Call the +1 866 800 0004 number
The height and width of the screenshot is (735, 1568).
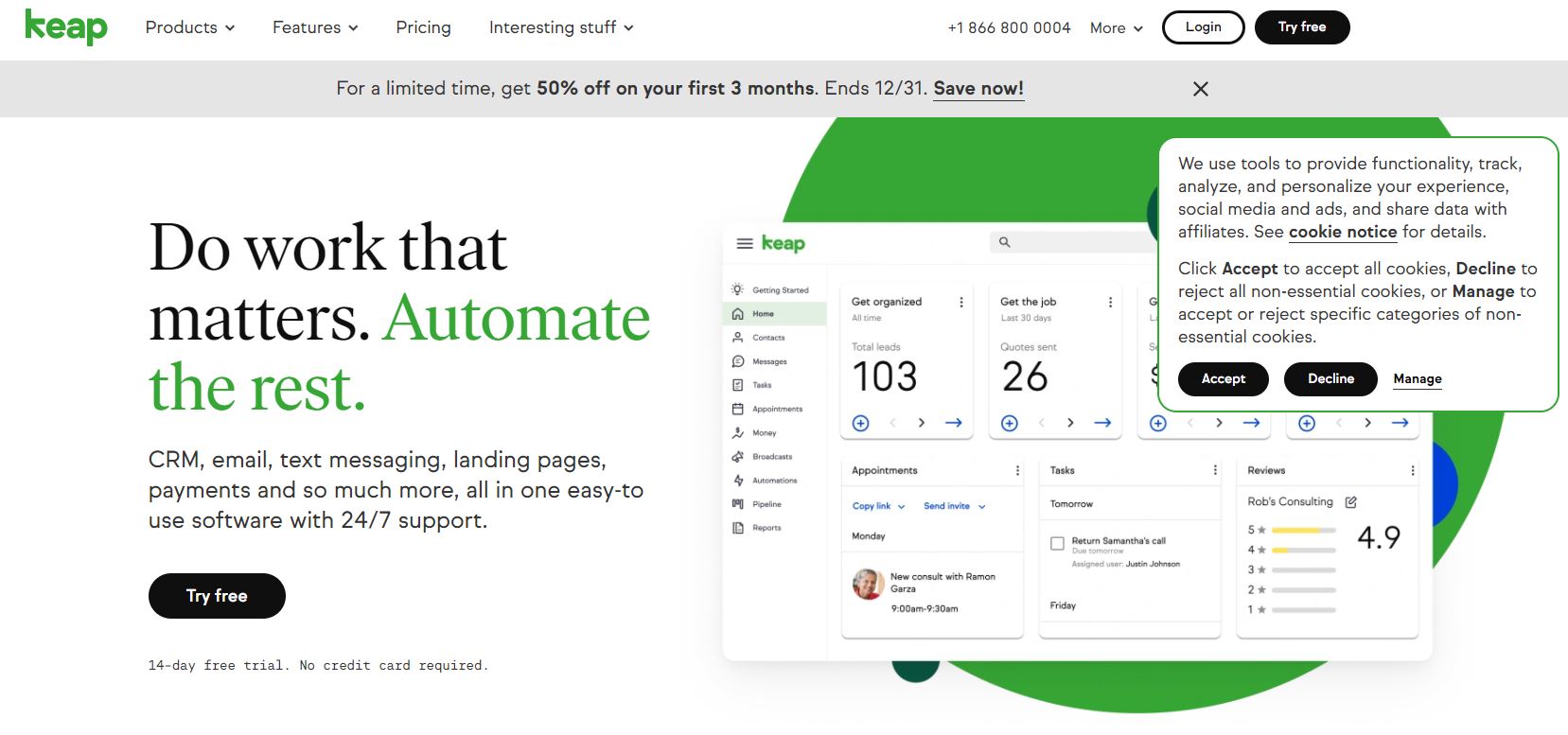1009,27
